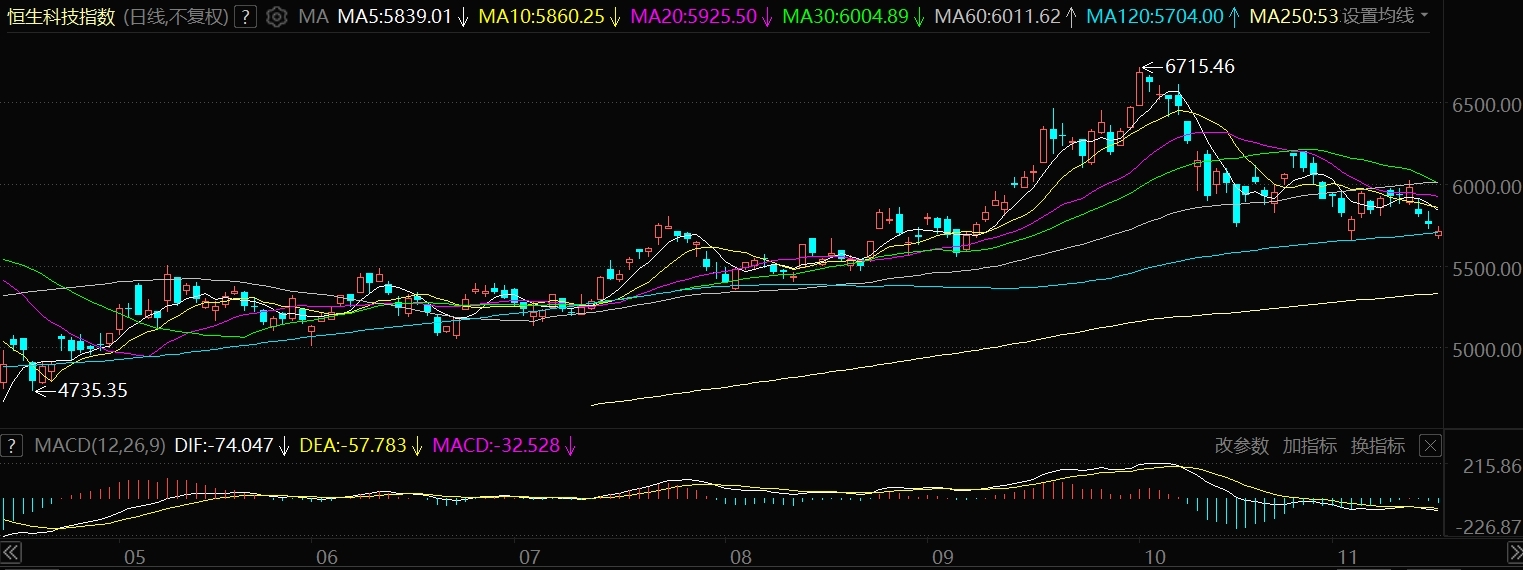Click the (日线,不复权) period label
Viewport: 1523px width, 570px height.
177,16
